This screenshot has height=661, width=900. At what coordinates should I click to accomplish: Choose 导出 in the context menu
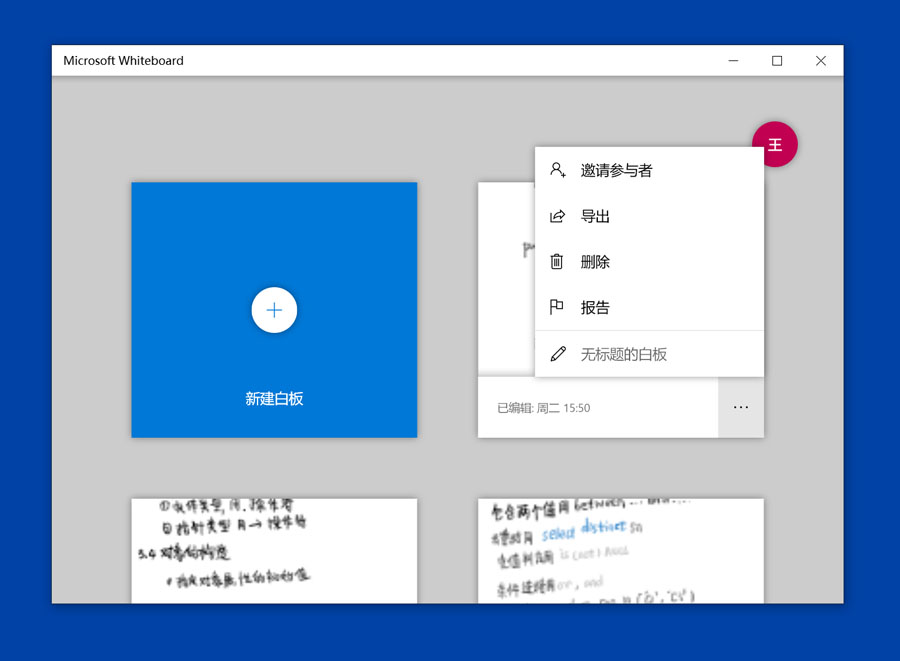pyautogui.click(x=649, y=216)
